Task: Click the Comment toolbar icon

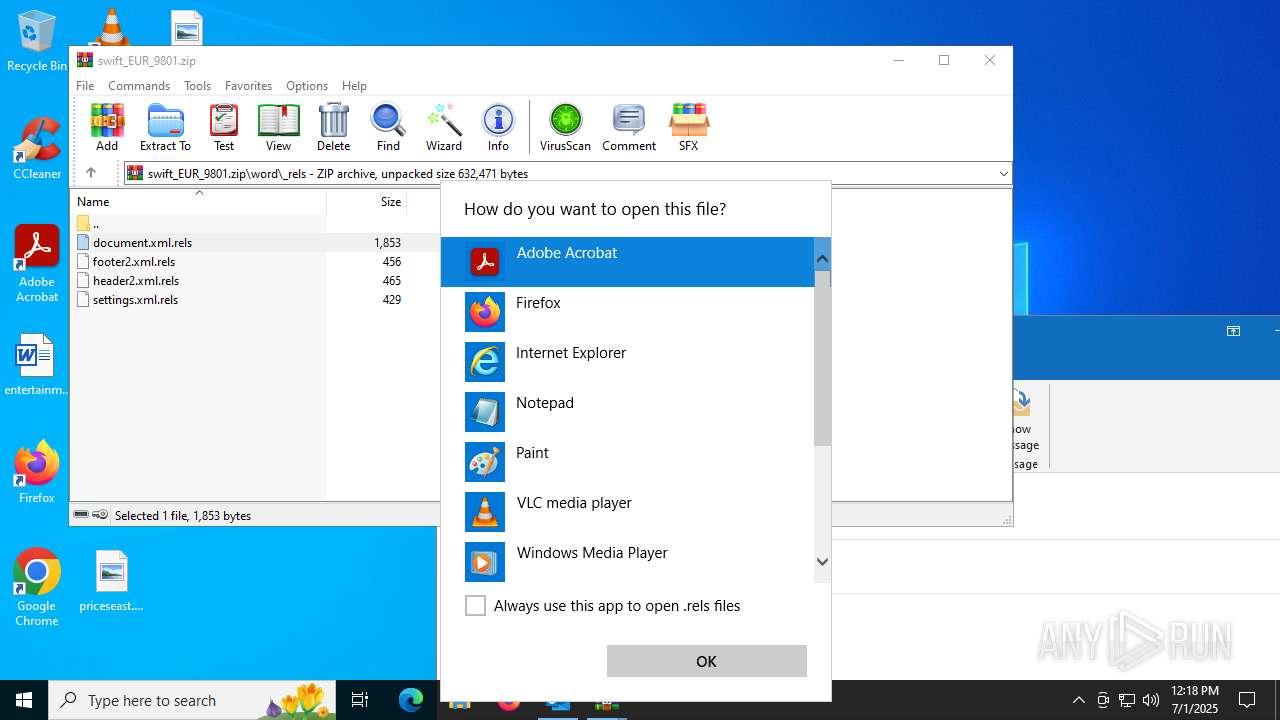Action: pyautogui.click(x=629, y=127)
